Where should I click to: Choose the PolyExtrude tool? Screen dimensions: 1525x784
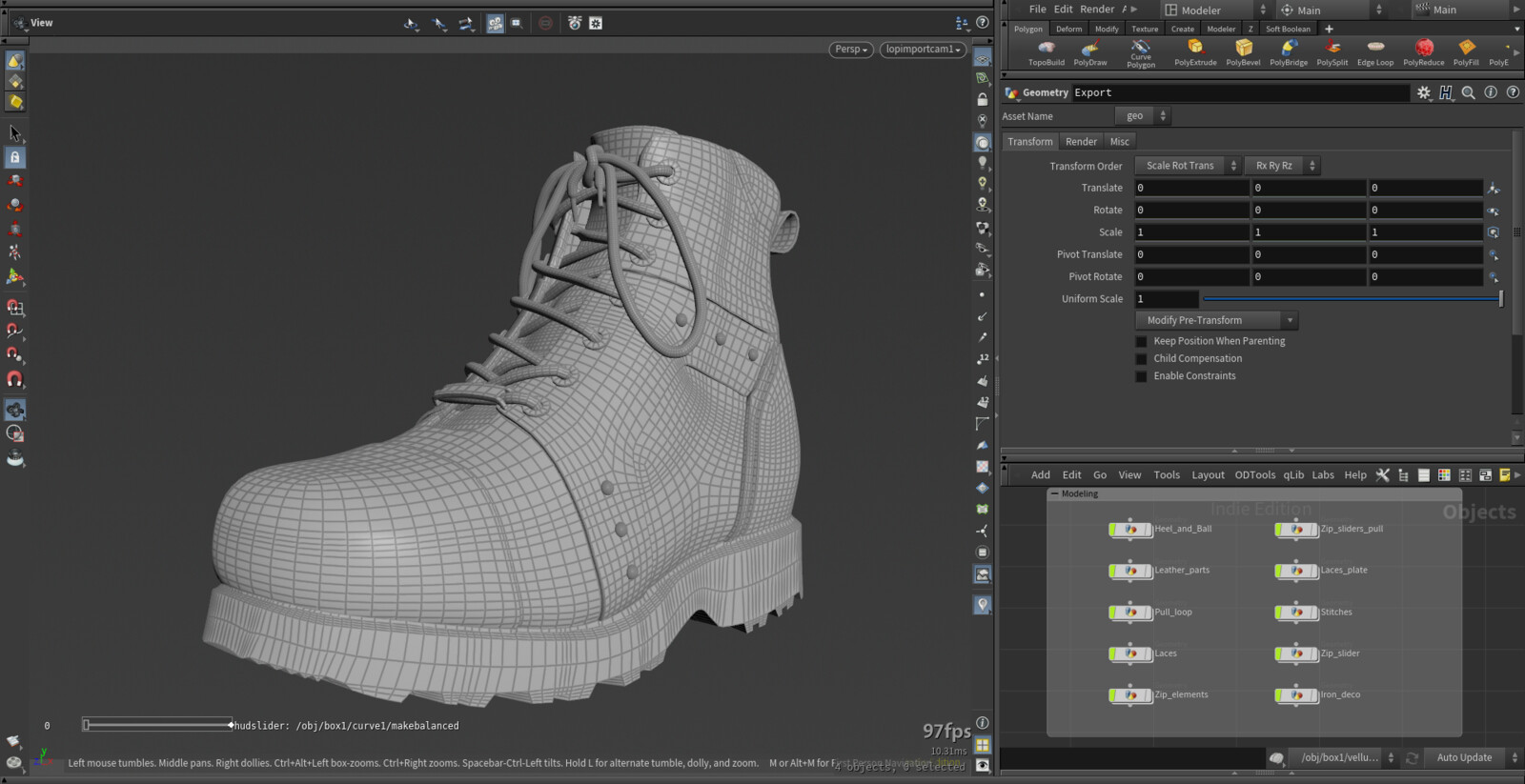pyautogui.click(x=1195, y=52)
